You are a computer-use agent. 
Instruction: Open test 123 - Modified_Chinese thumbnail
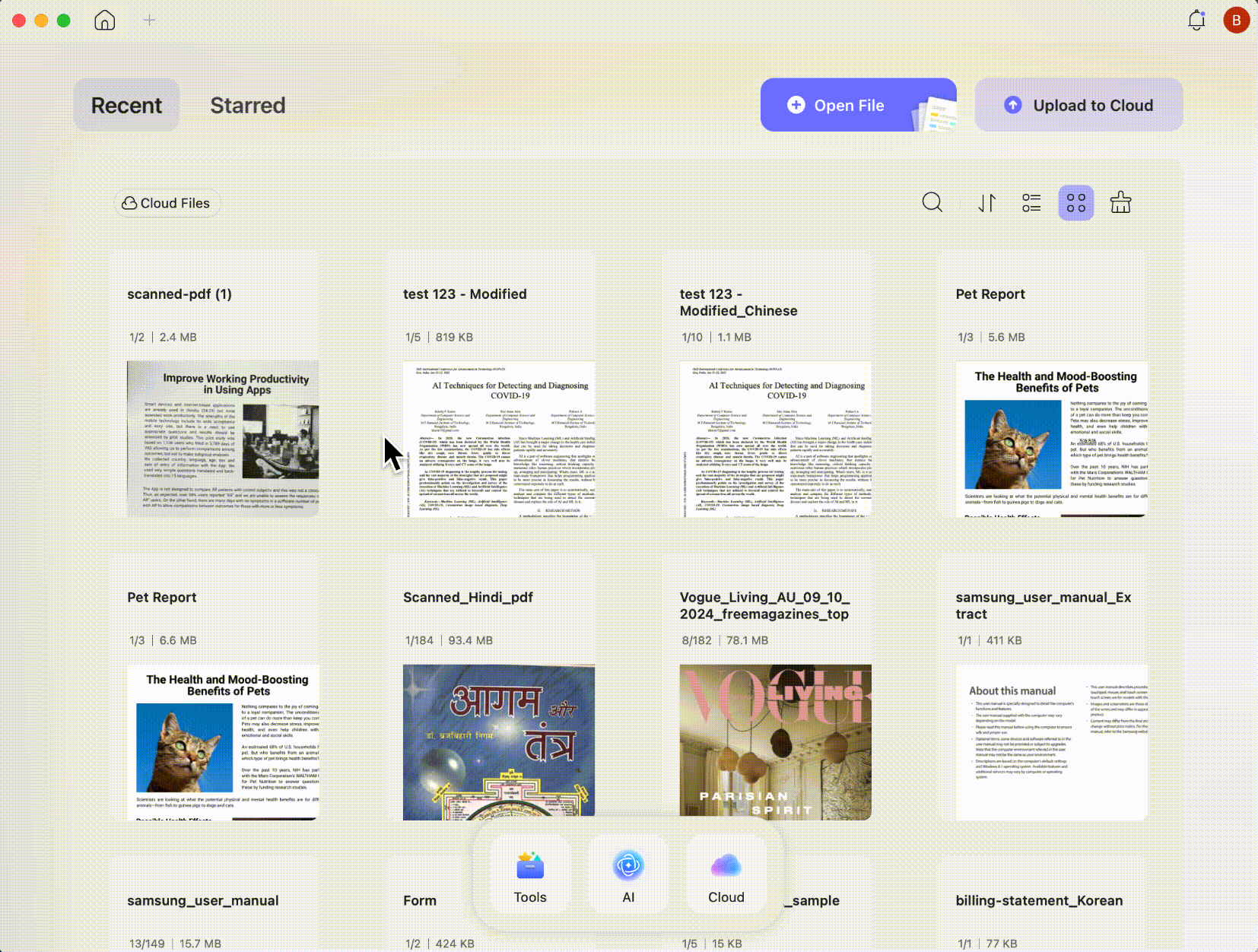[775, 439]
